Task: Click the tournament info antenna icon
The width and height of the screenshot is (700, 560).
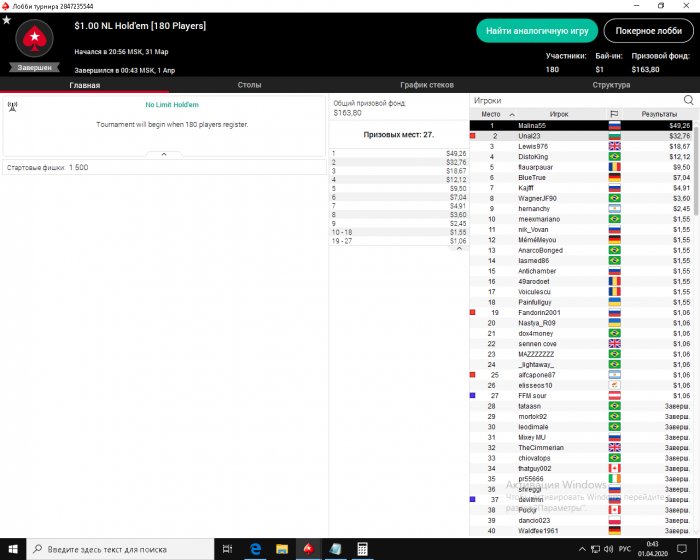Action: coord(12,106)
